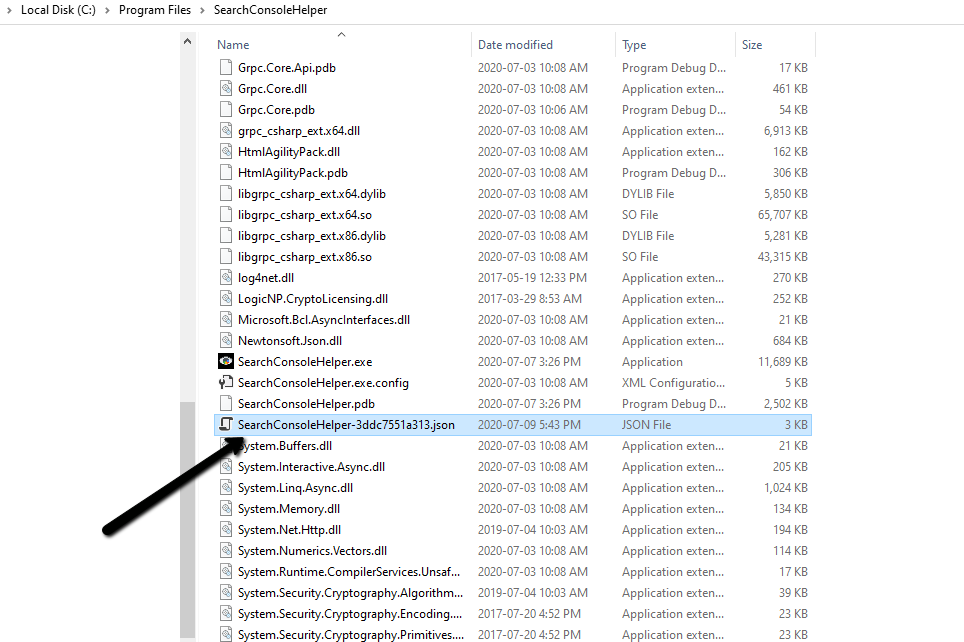Expand the chevron after Program Files
964x642 pixels.
[x=202, y=10]
